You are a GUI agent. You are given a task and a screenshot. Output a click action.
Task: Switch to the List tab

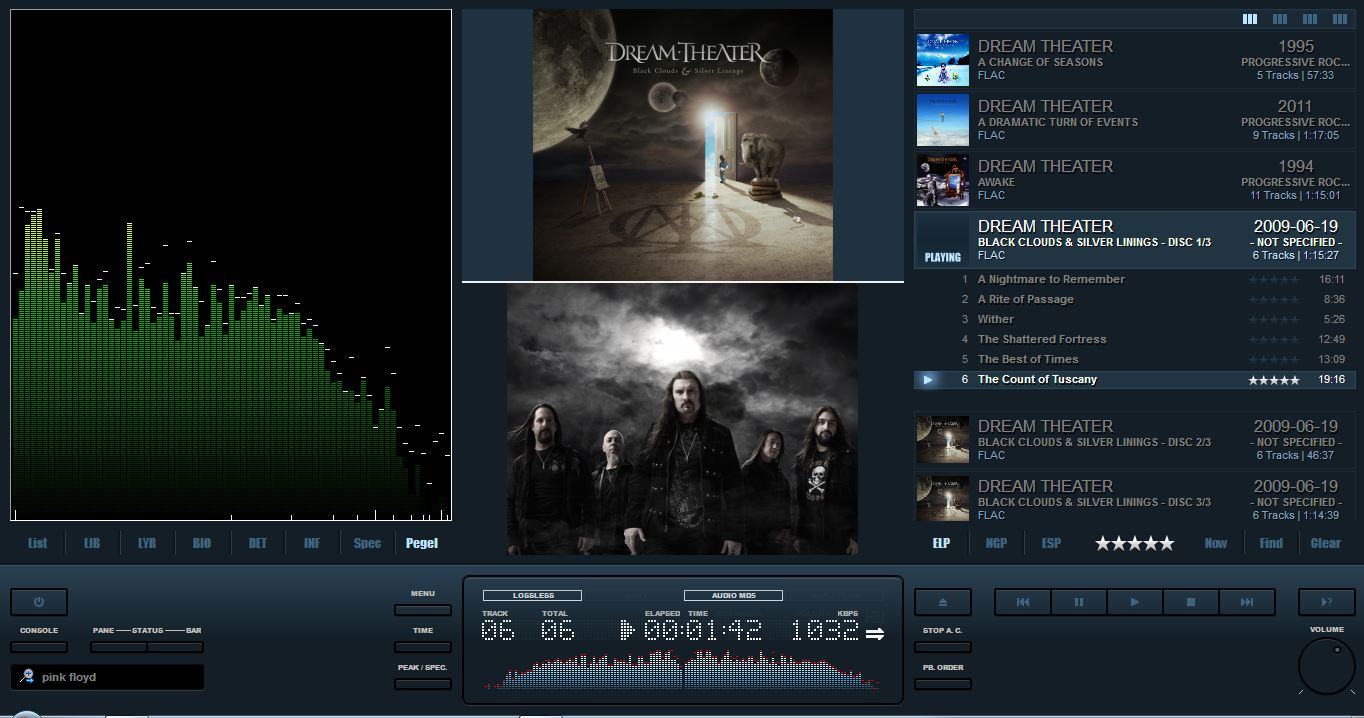[37, 543]
